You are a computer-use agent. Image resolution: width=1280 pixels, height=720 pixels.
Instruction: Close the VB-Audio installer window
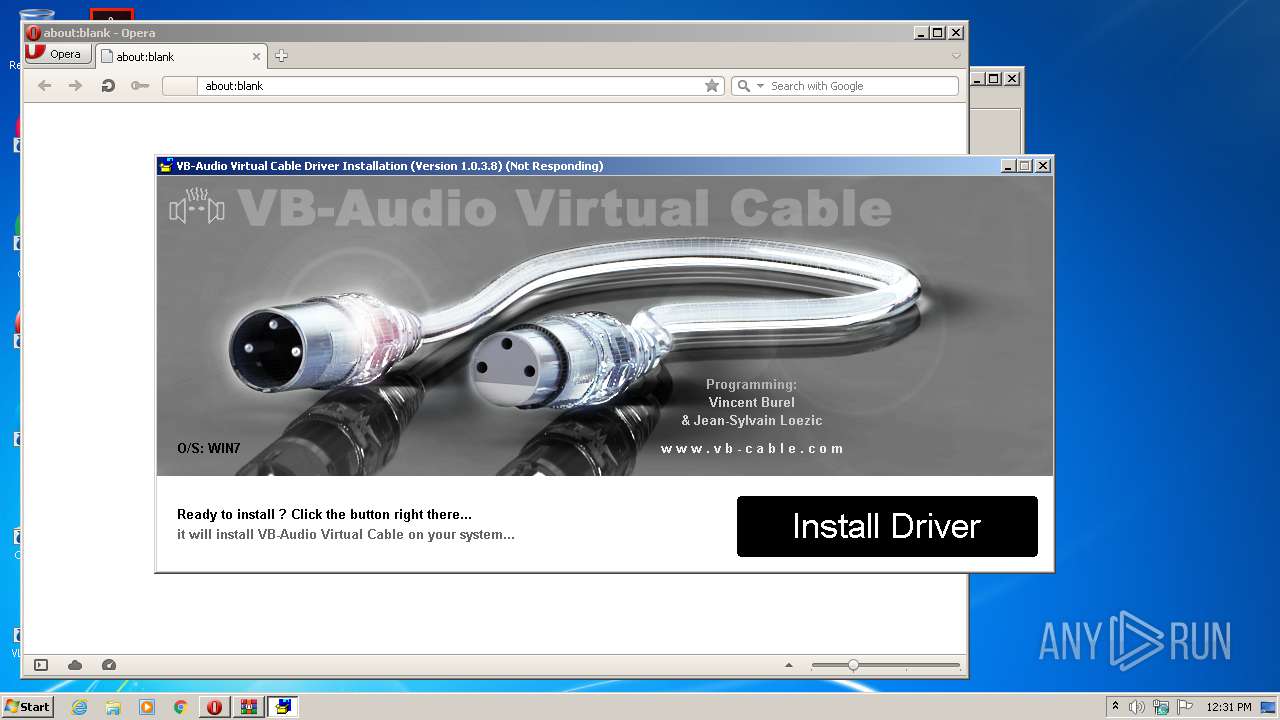1043,166
